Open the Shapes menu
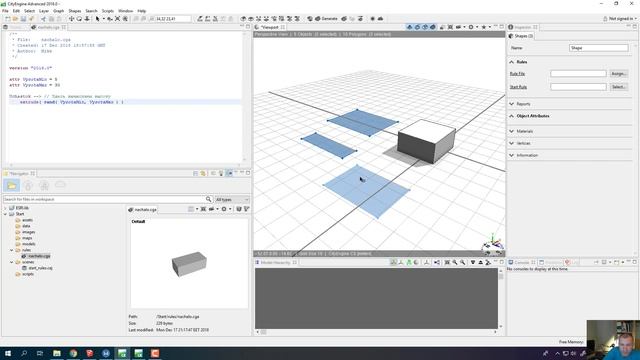640x360 pixels. pyautogui.click(x=75, y=11)
